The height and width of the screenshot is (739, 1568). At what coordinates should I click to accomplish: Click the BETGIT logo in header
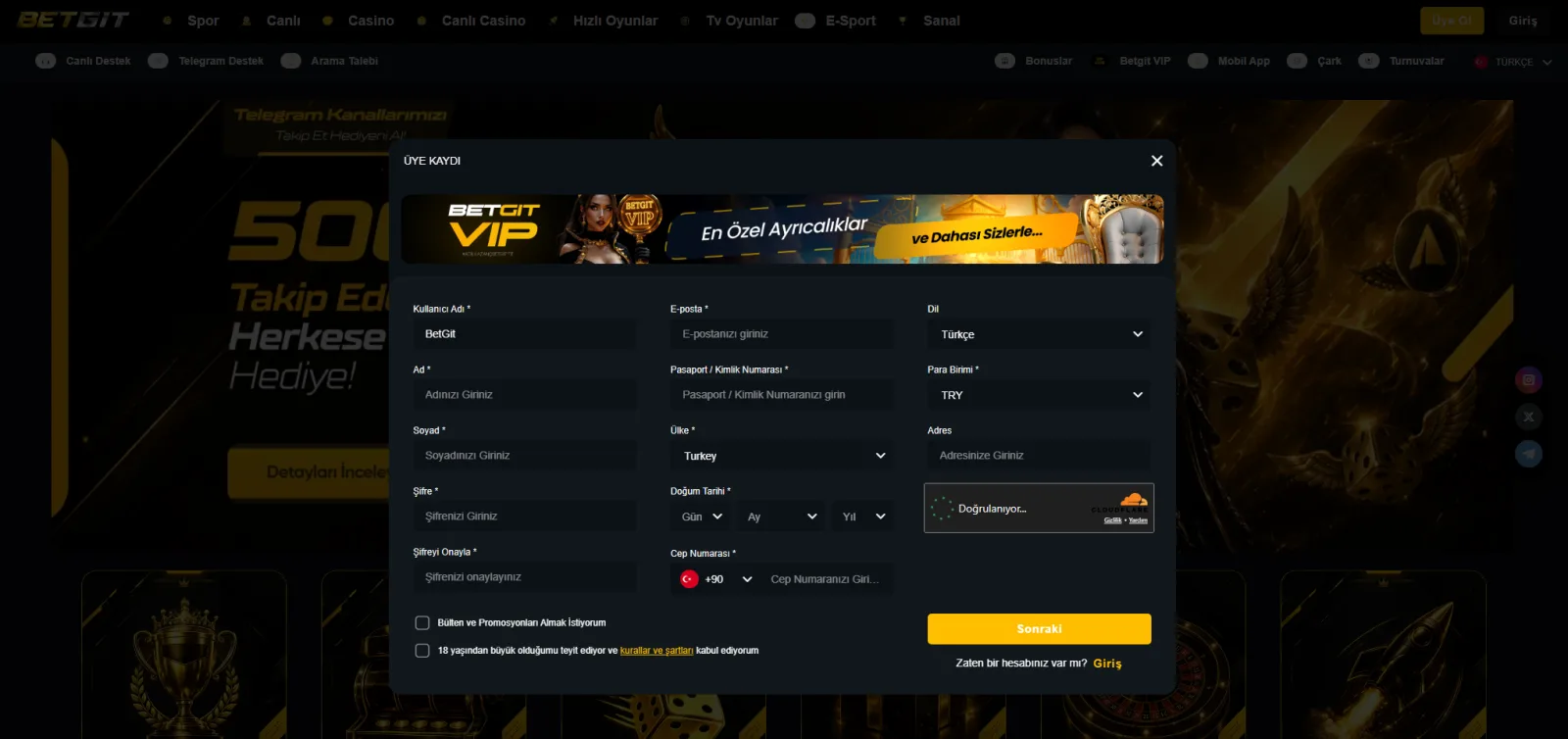(73, 20)
